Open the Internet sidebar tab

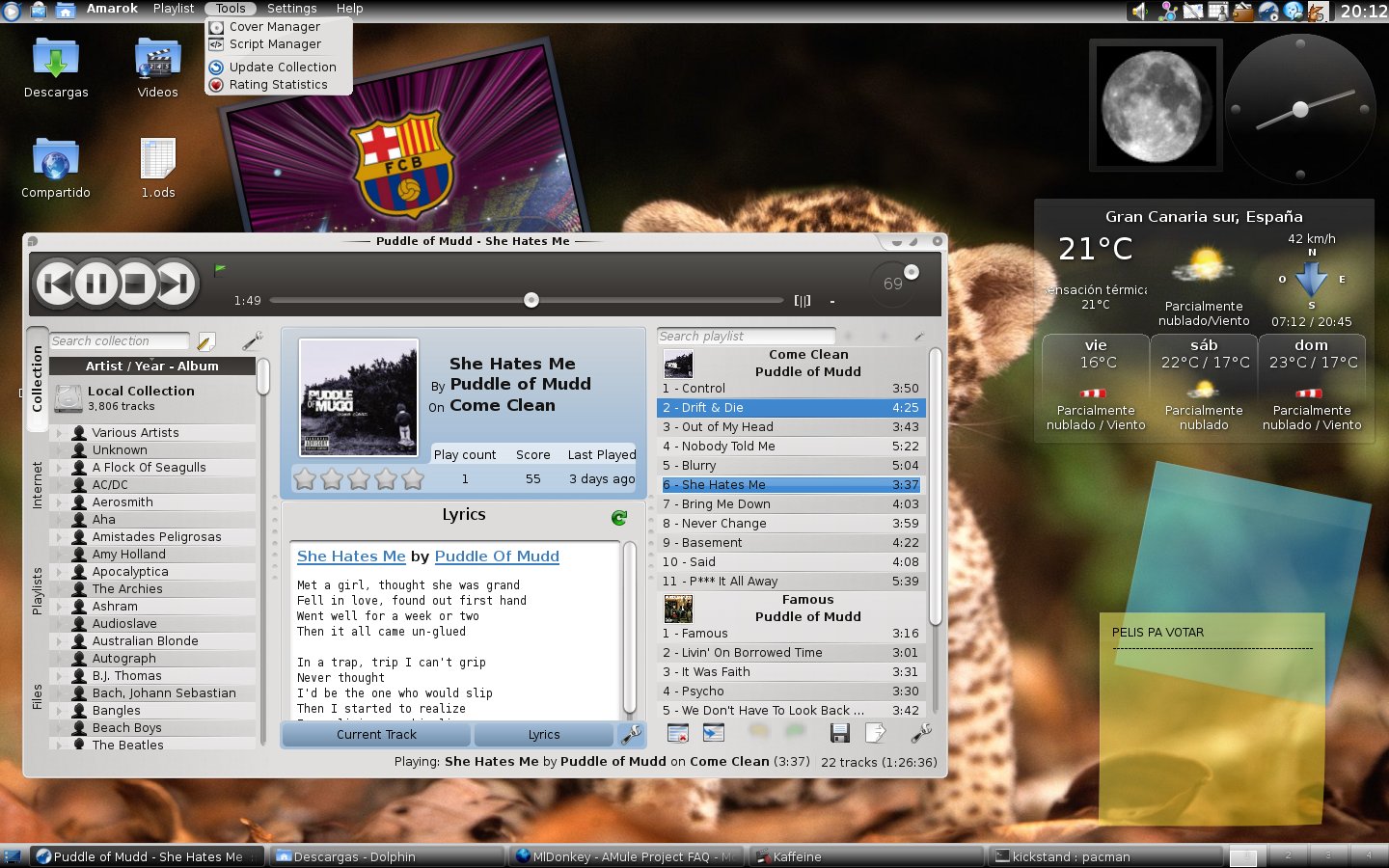(x=37, y=485)
